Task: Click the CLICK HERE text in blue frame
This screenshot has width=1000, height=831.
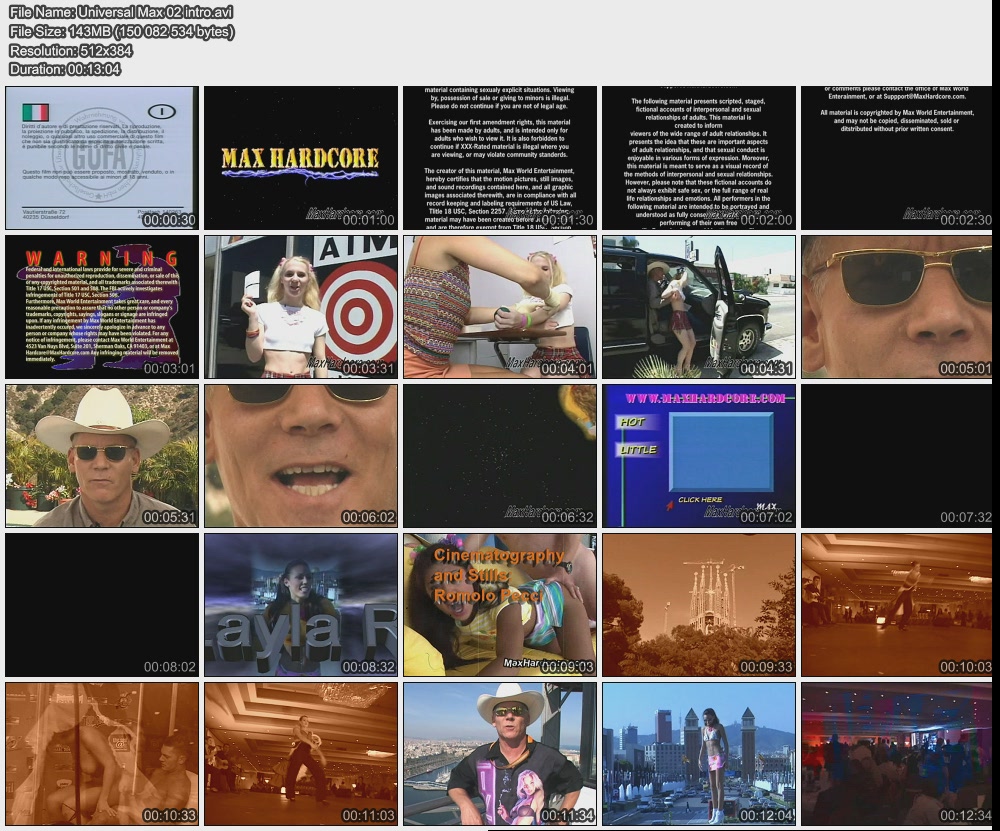Action: [x=699, y=499]
